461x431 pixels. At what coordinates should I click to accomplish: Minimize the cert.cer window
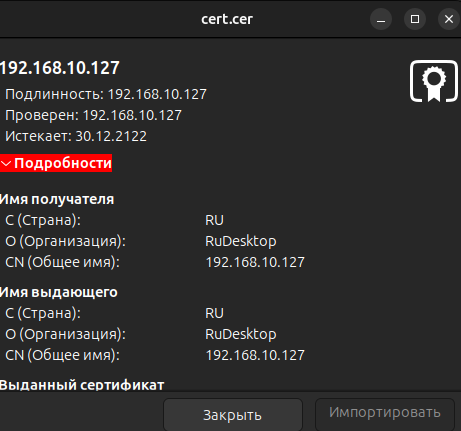pyautogui.click(x=381, y=19)
